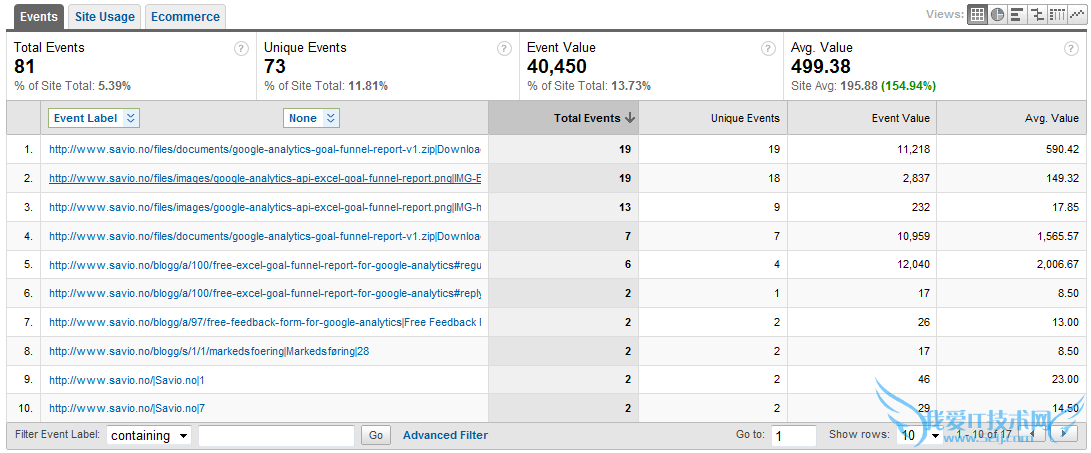The width and height of the screenshot is (1091, 453).
Task: Switch to the Site Usage tab
Action: tap(104, 17)
